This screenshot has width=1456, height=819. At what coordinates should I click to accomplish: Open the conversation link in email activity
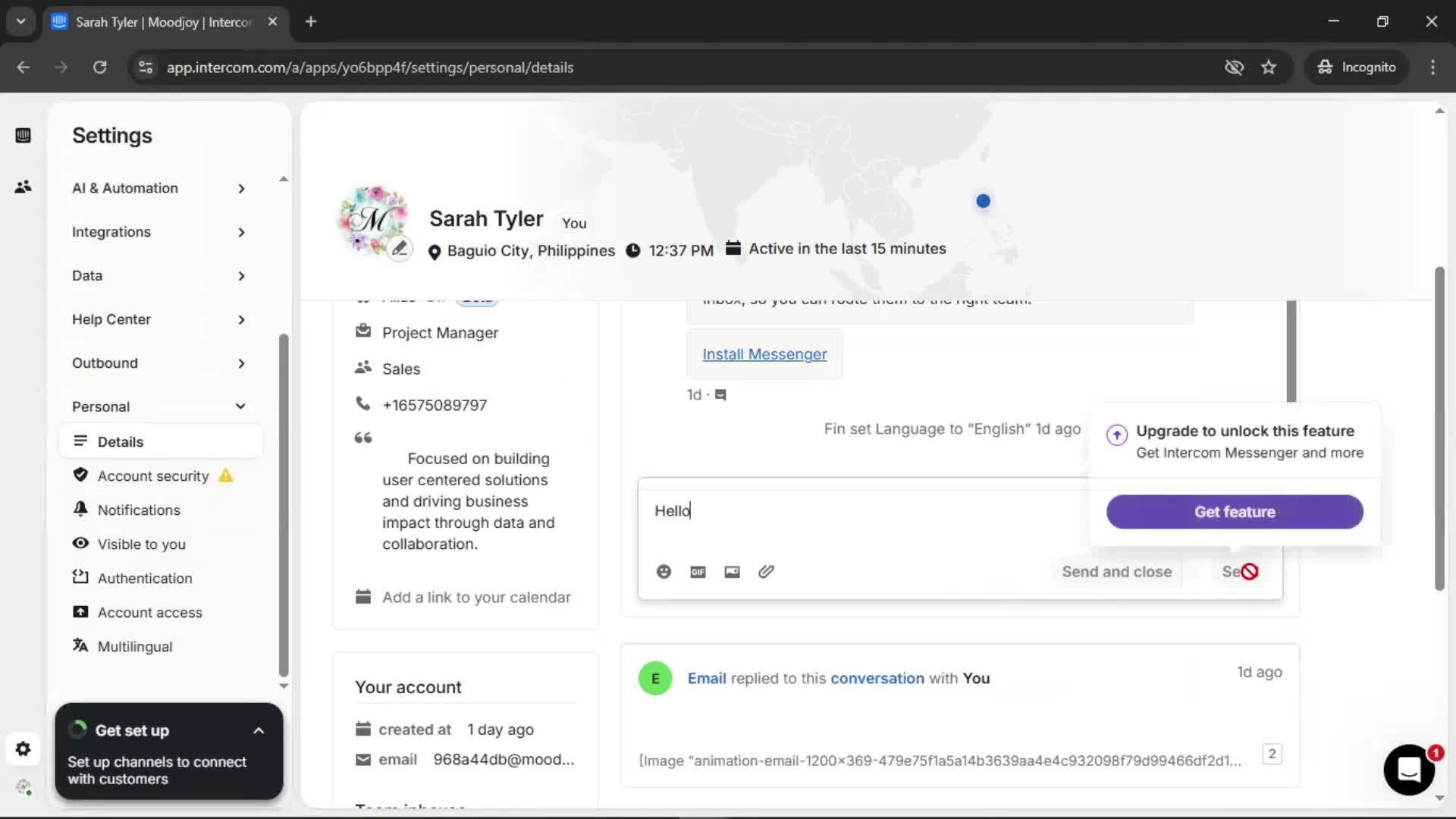(x=877, y=679)
